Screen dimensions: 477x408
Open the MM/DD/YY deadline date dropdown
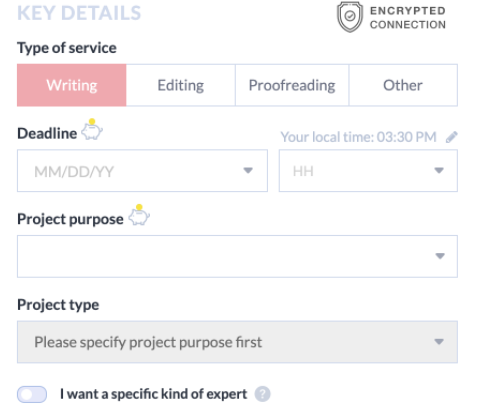coord(142,171)
